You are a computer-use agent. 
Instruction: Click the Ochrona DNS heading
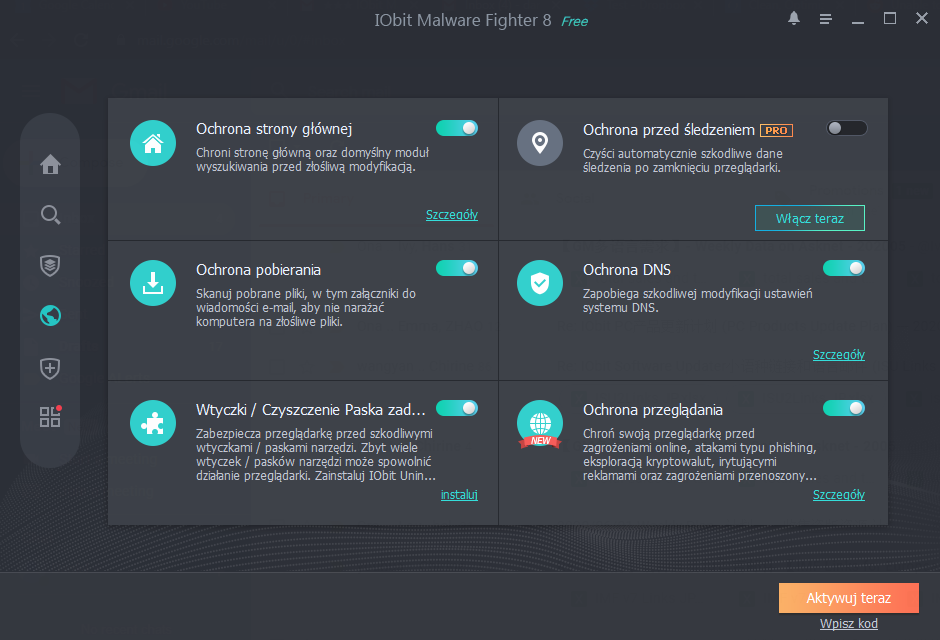tap(626, 270)
